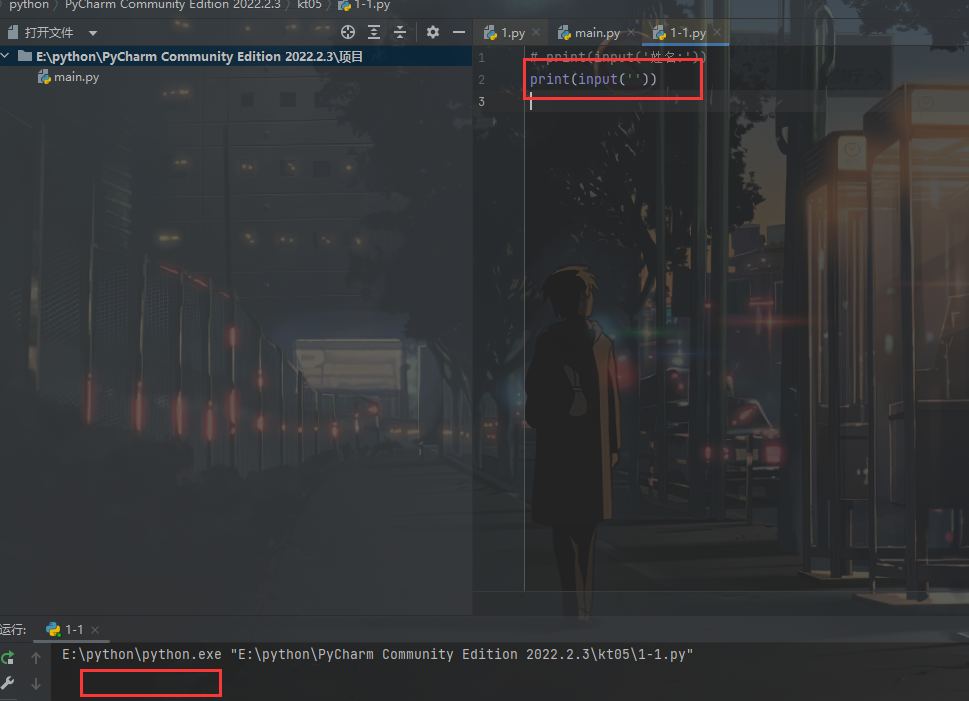Click the Rerun green arrow icon
This screenshot has width=969, height=701.
click(x=7, y=658)
